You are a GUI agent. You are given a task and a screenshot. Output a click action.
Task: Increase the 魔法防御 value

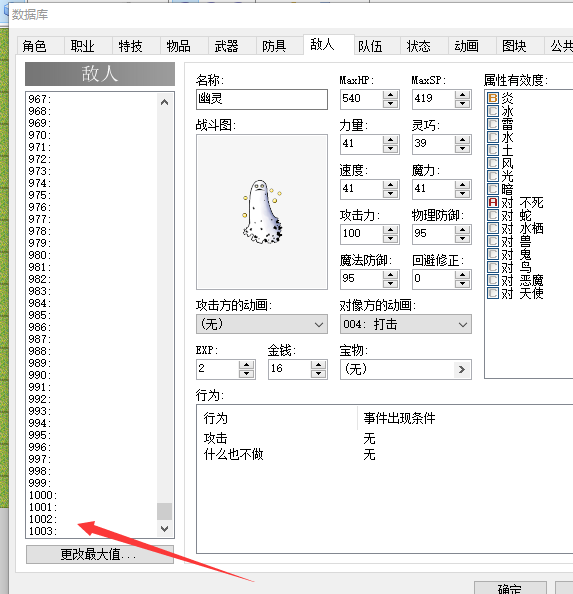390,275
